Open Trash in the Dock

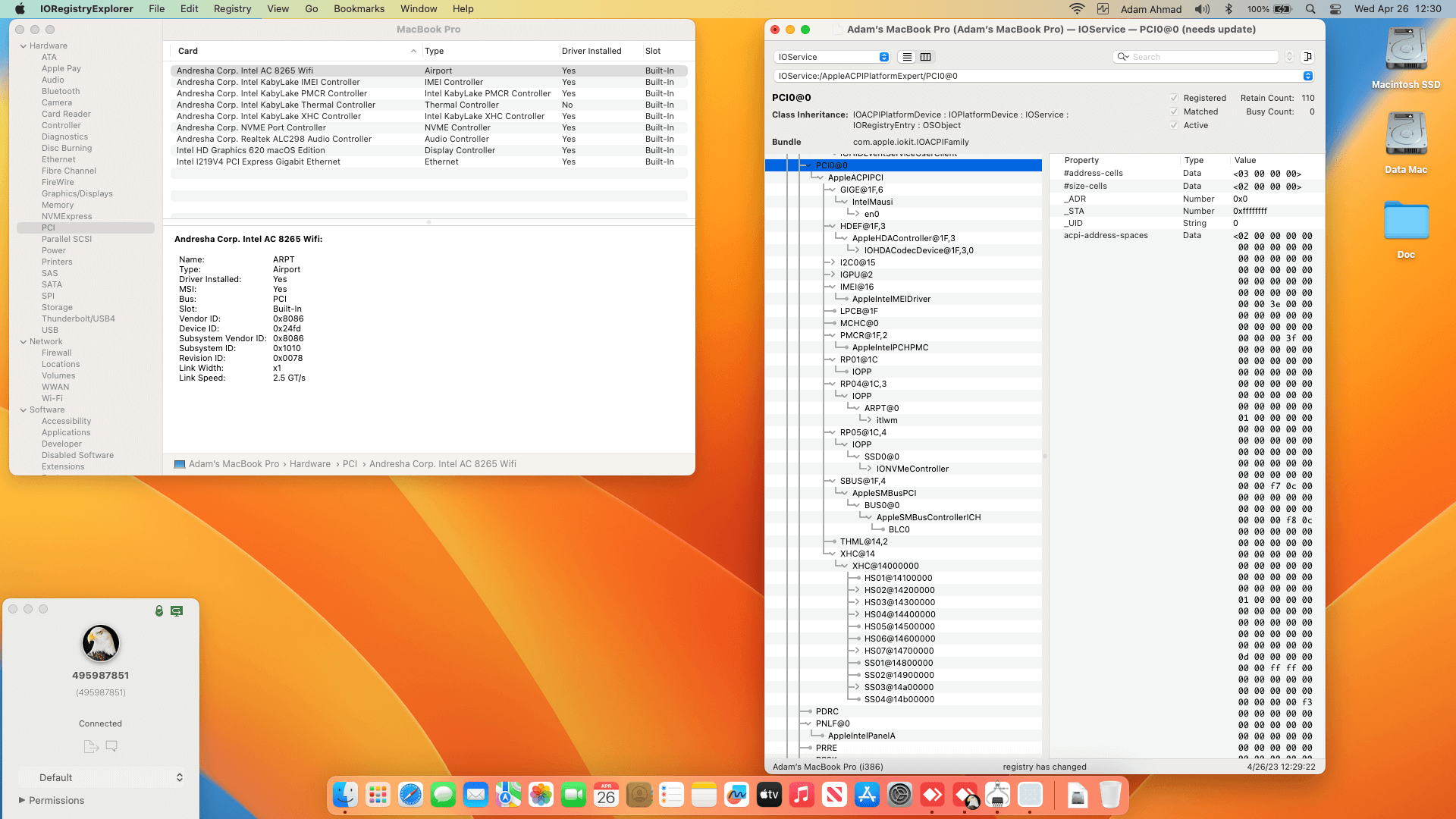1110,795
